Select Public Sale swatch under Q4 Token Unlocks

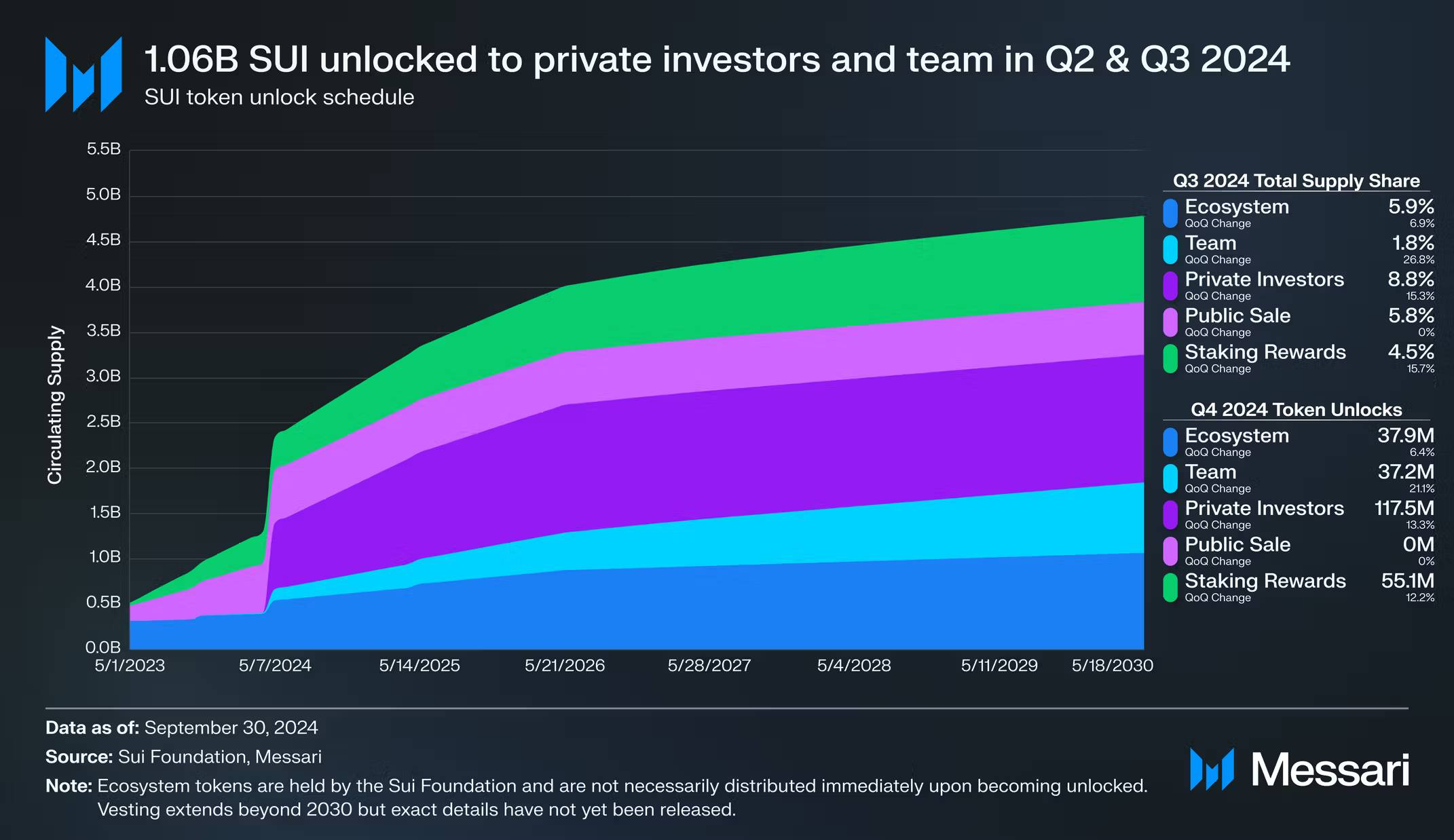click(1170, 551)
